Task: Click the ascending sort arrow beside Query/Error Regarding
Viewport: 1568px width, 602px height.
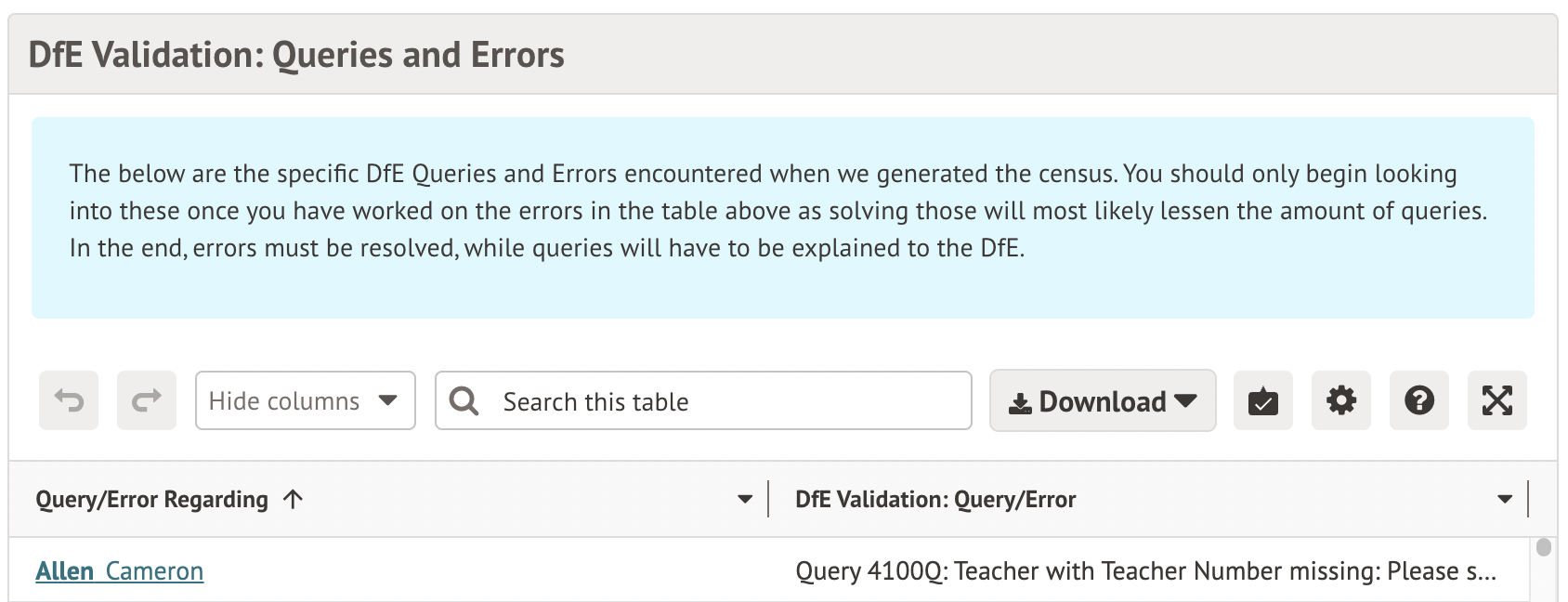Action: click(294, 499)
